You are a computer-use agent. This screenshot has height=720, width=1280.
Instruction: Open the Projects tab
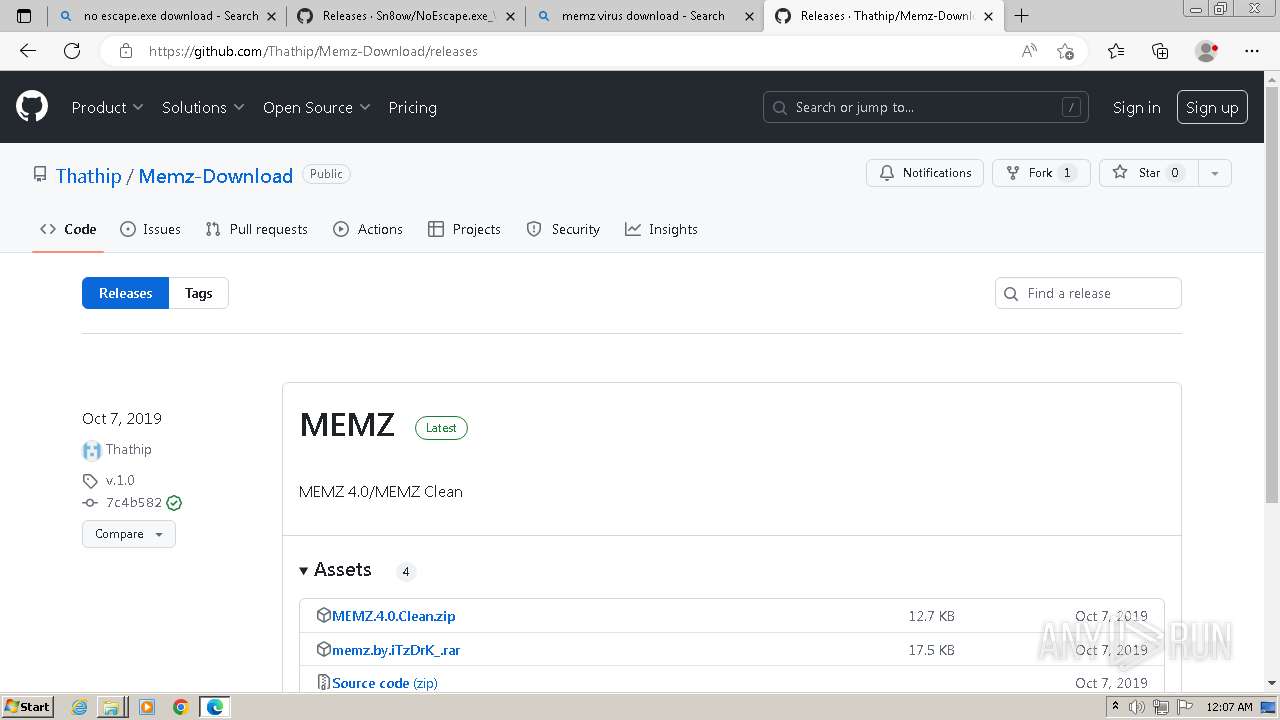pyautogui.click(x=464, y=229)
